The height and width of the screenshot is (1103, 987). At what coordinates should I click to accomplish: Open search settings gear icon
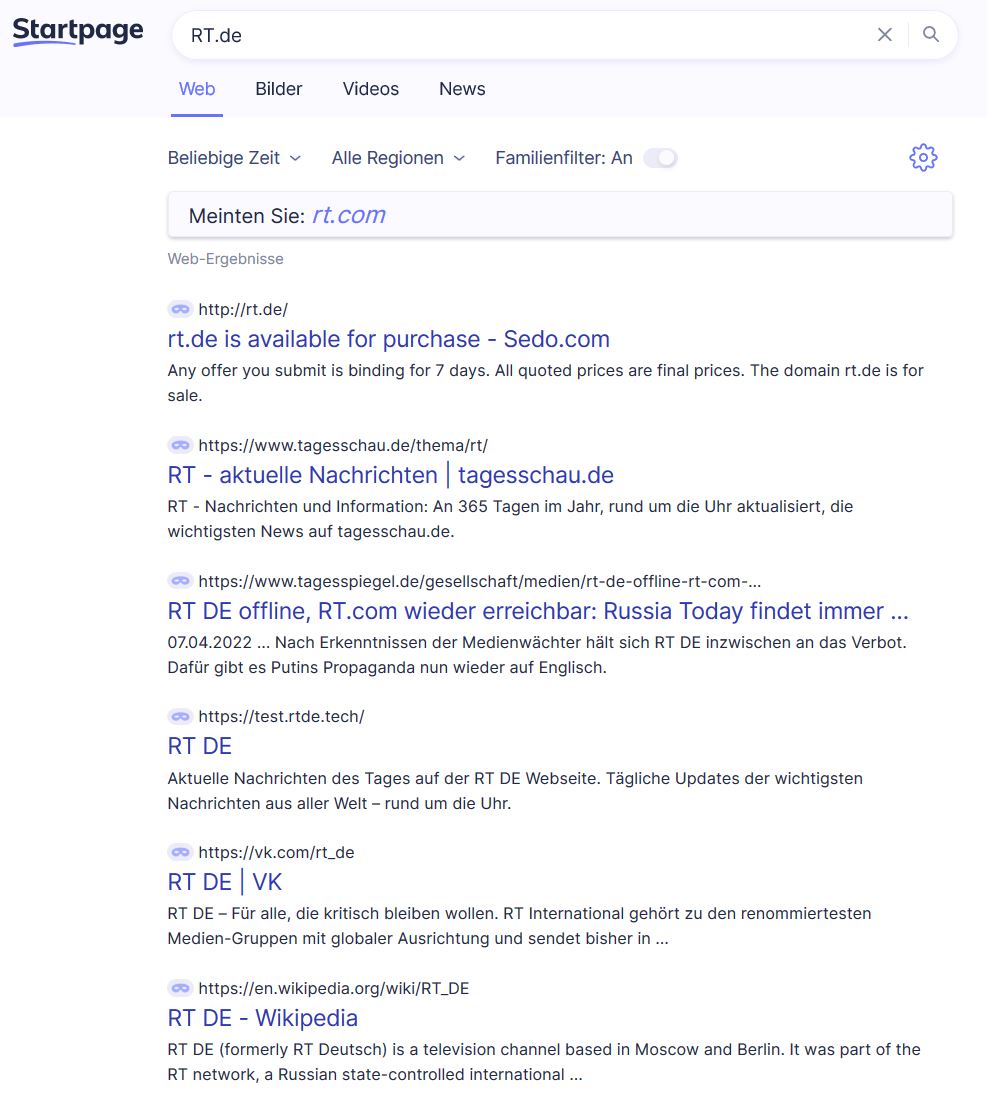point(923,158)
